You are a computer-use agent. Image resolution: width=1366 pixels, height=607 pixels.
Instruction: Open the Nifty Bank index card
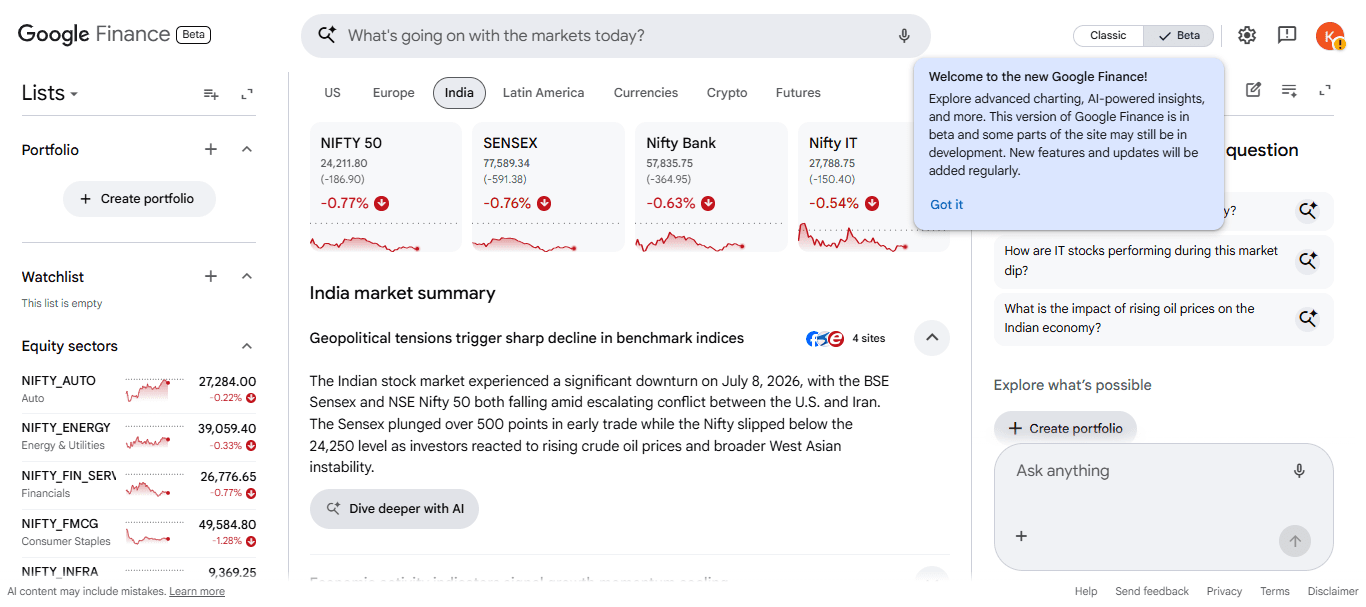[711, 187]
